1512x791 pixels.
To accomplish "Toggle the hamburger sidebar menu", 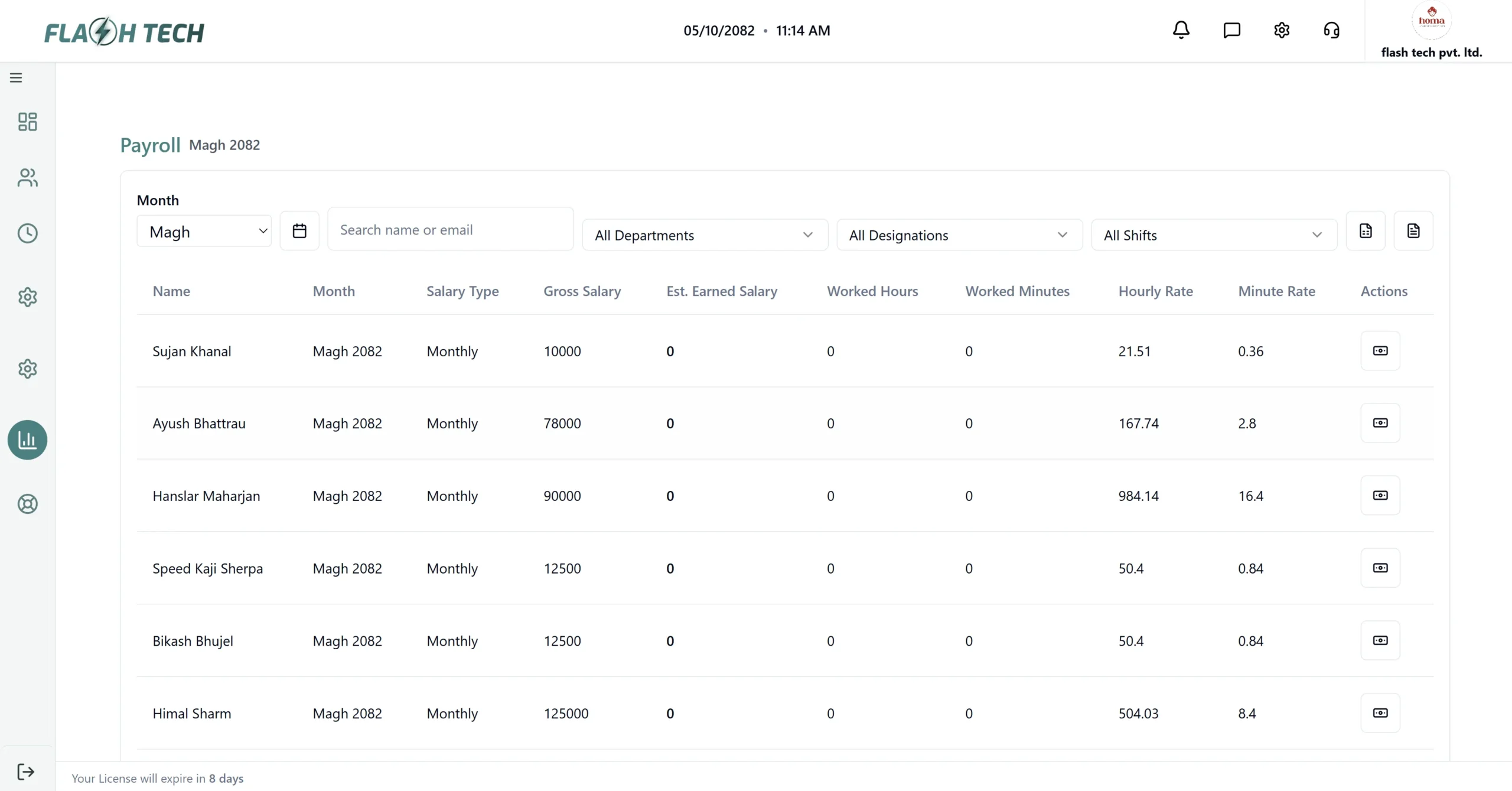I will coord(16,78).
